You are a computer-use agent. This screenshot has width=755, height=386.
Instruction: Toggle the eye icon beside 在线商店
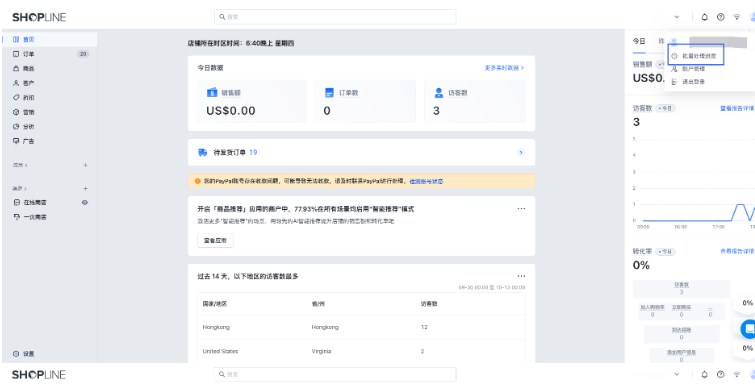click(85, 203)
